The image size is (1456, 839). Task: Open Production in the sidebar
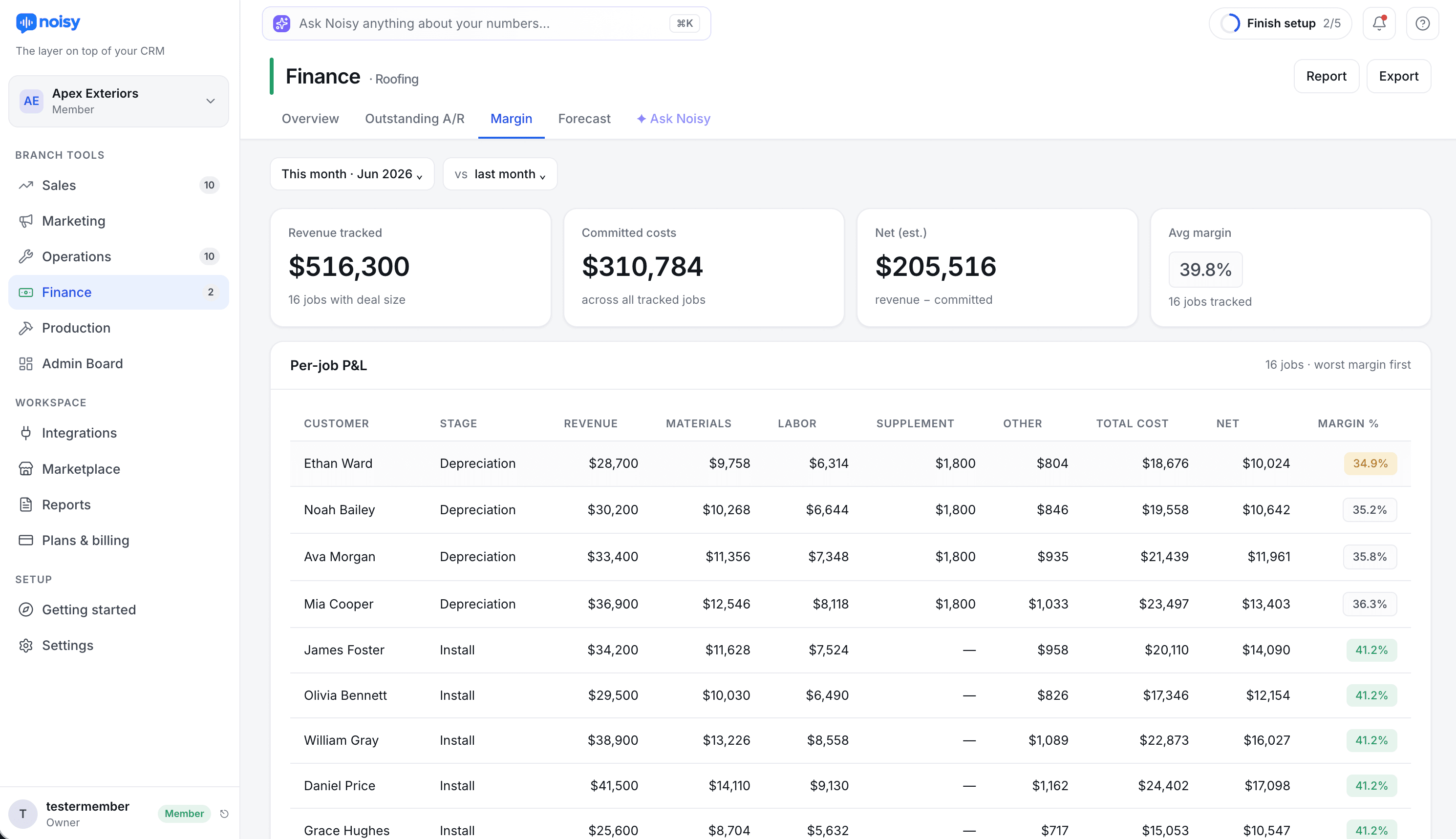[119, 328]
